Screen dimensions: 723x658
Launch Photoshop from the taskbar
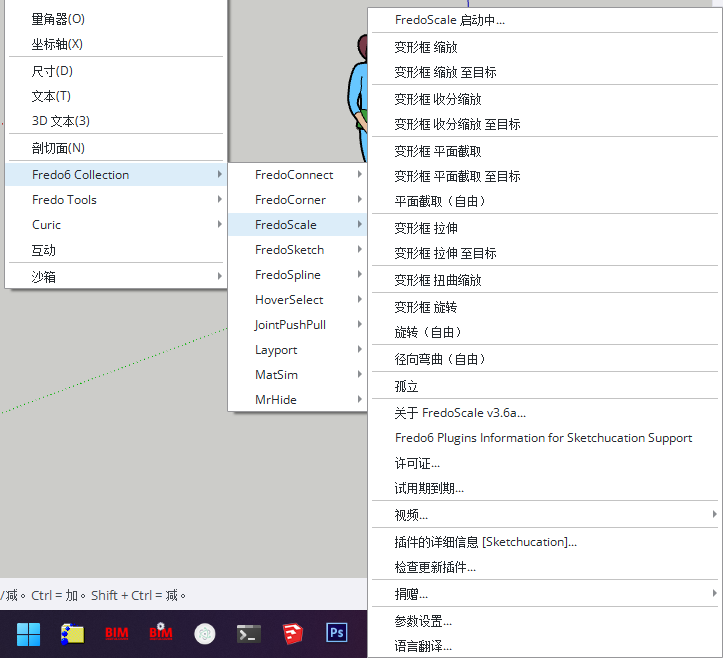(337, 633)
